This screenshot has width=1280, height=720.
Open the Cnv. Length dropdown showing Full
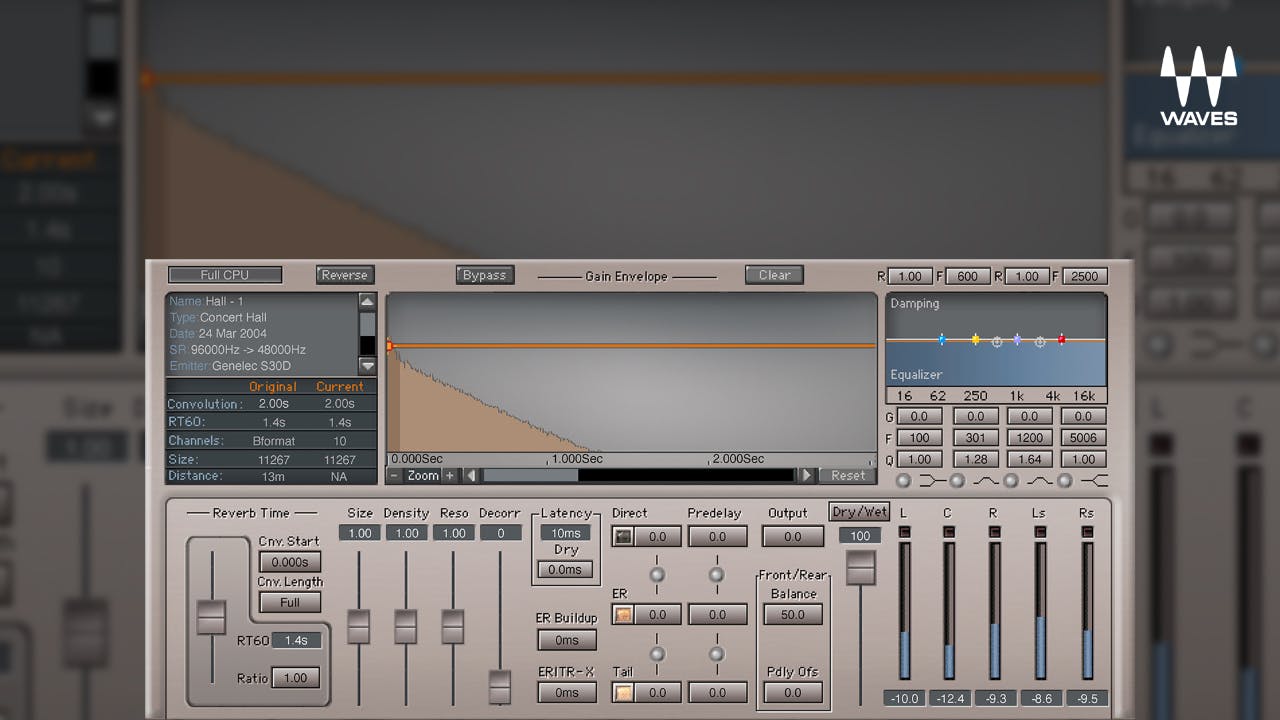(289, 602)
